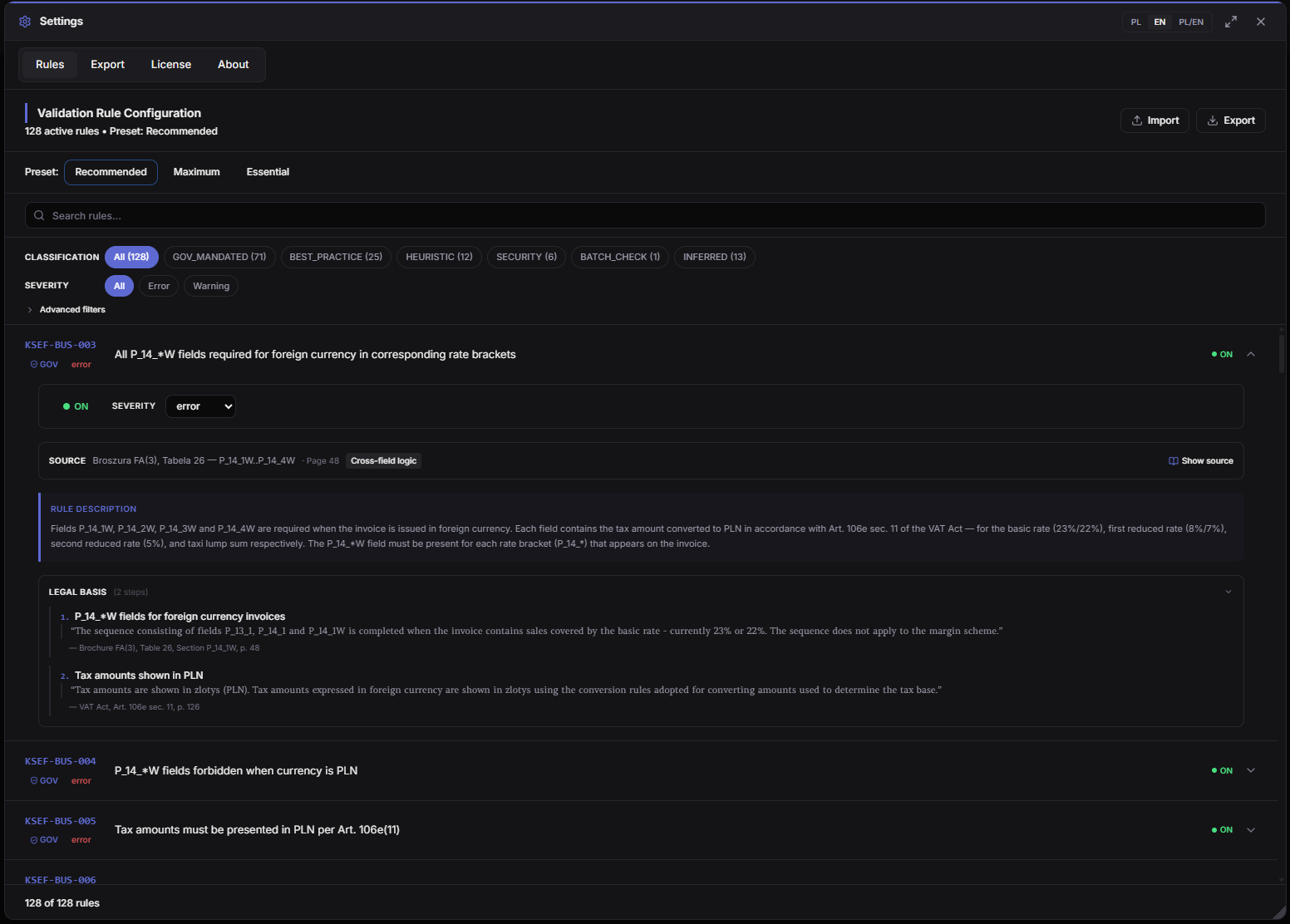This screenshot has height=924, width=1290.
Task: Toggle ON status for rule KSEF-BUS-004
Action: 1222,771
